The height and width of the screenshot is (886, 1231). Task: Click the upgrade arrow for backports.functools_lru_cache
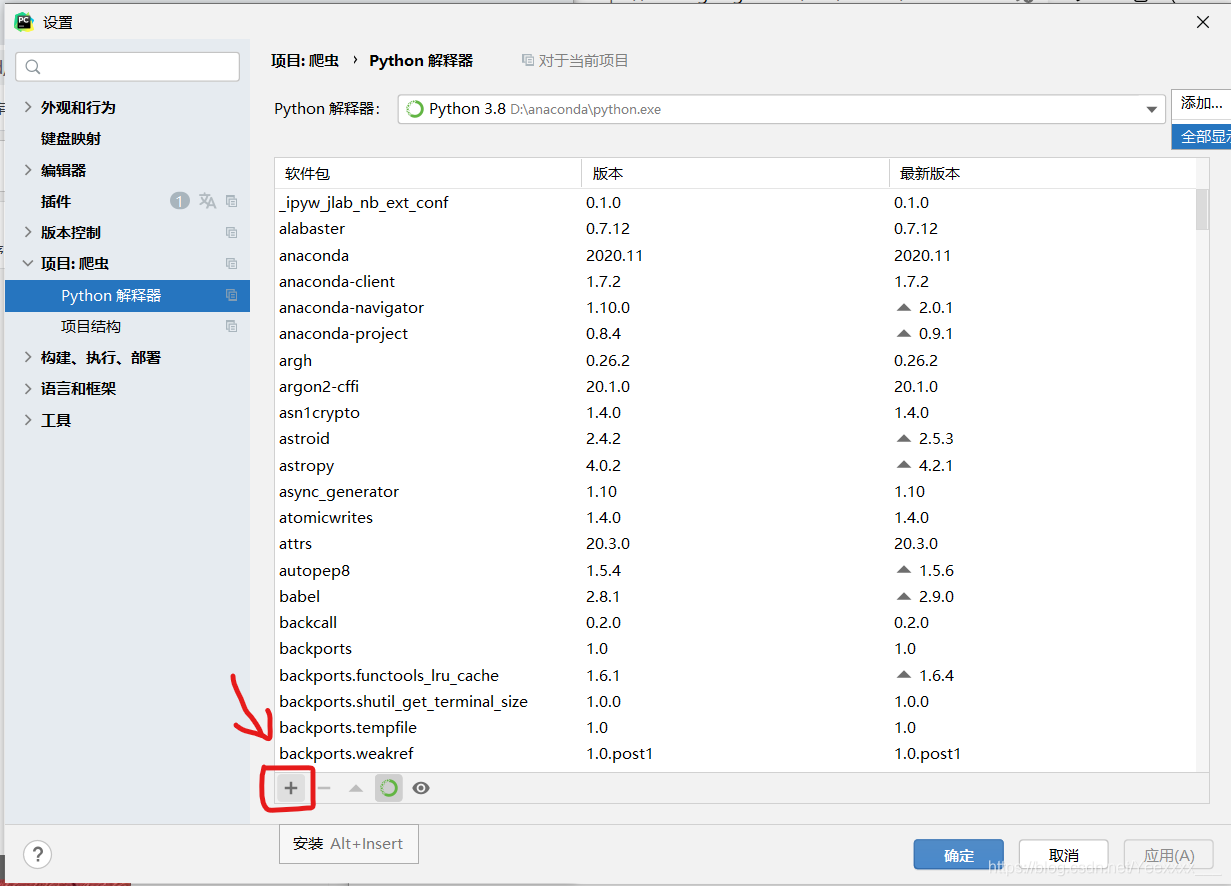(x=904, y=675)
